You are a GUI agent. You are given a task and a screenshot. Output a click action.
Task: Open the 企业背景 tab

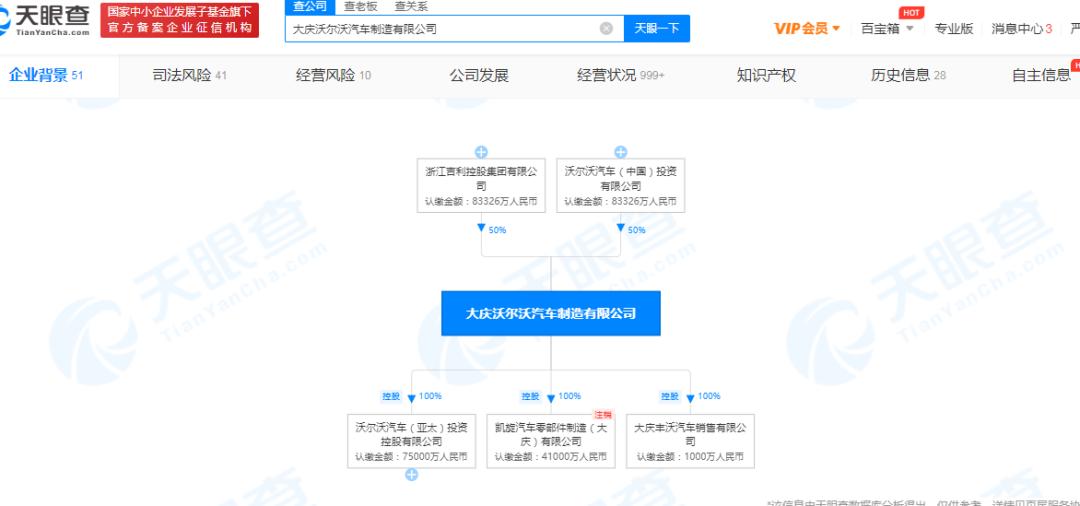point(45,75)
